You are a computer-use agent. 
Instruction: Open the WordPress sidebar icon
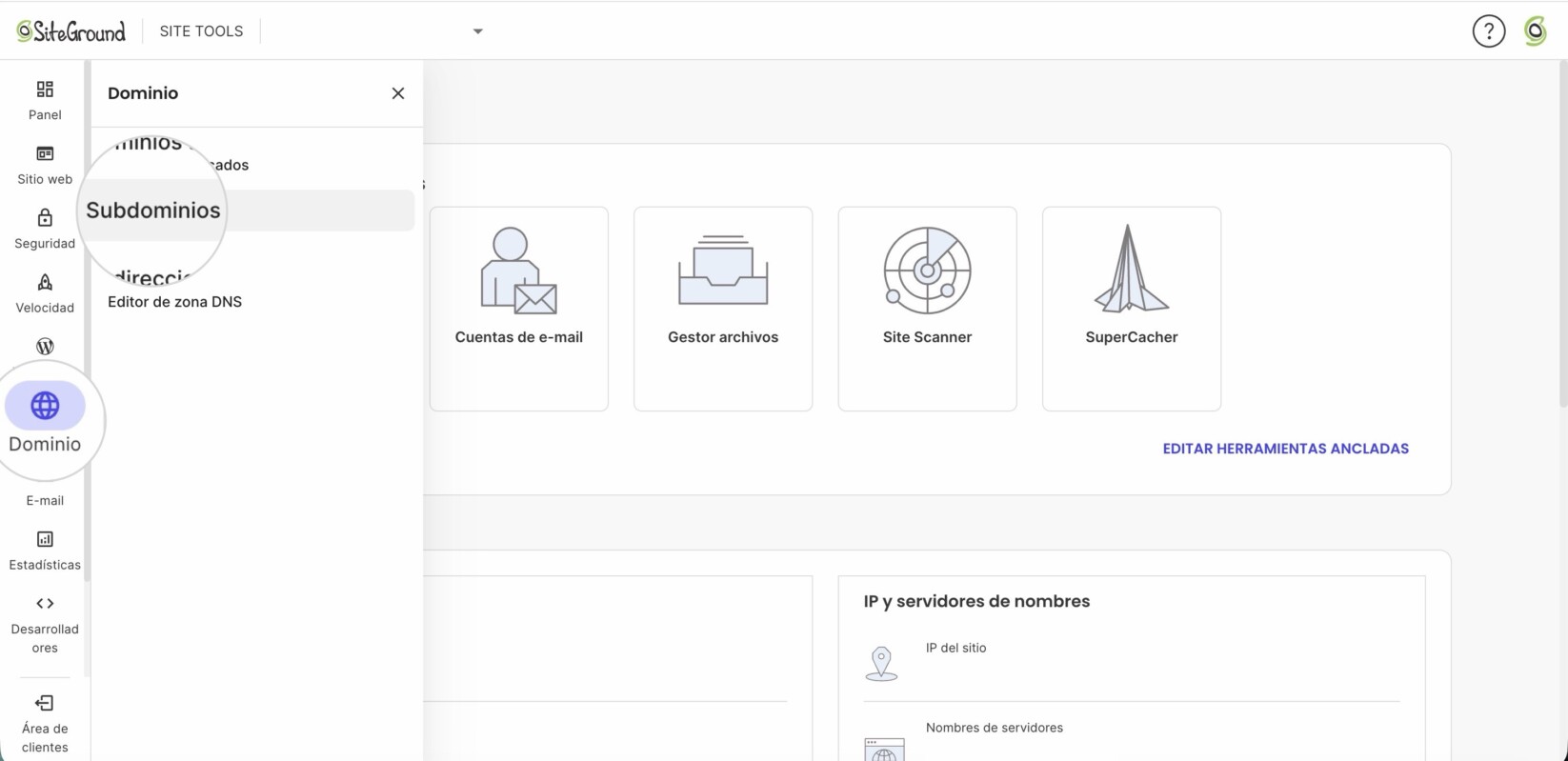click(45, 346)
